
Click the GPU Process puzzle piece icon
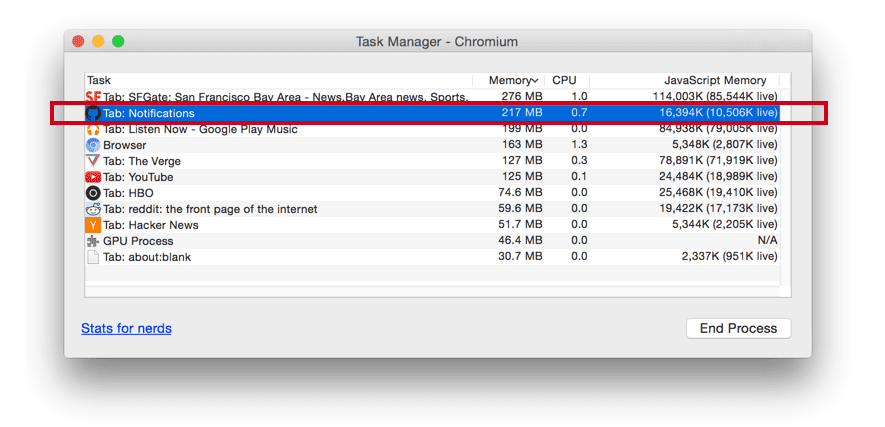pyautogui.click(x=93, y=241)
